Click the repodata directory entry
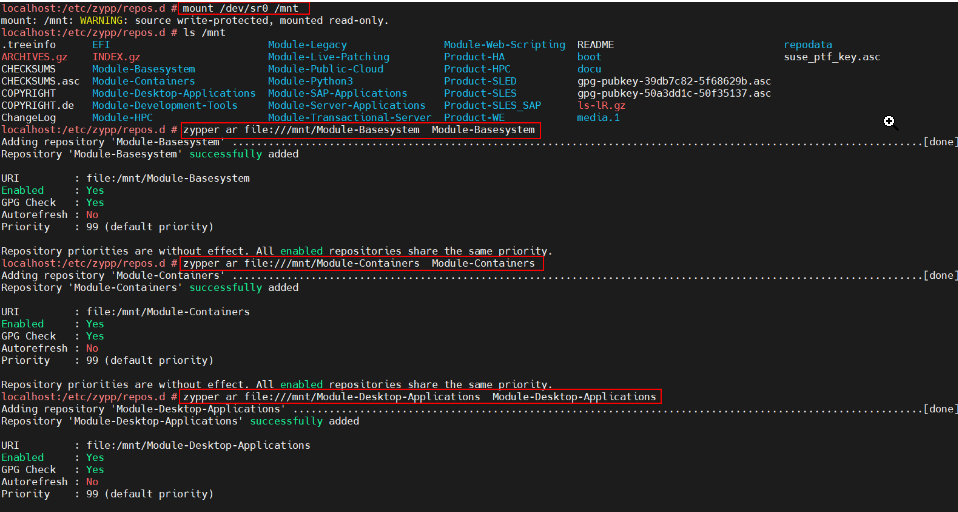 click(x=807, y=45)
